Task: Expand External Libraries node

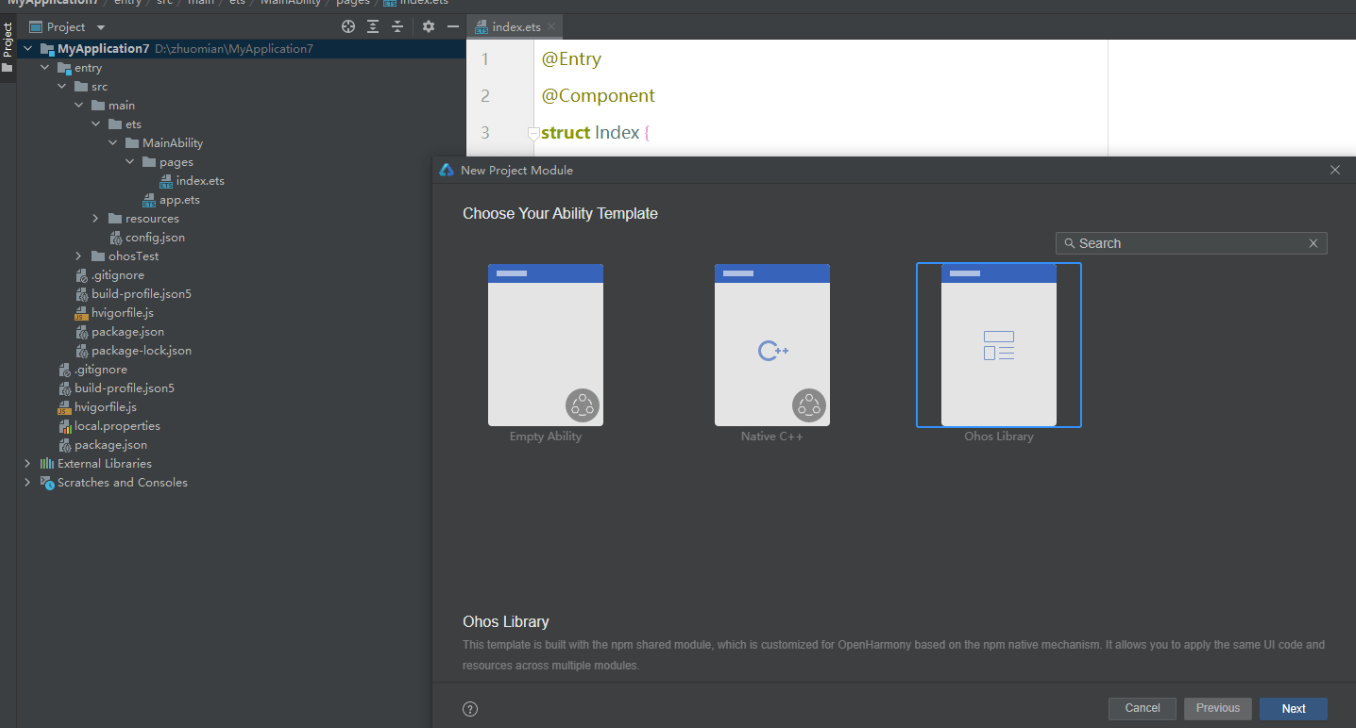Action: point(27,463)
